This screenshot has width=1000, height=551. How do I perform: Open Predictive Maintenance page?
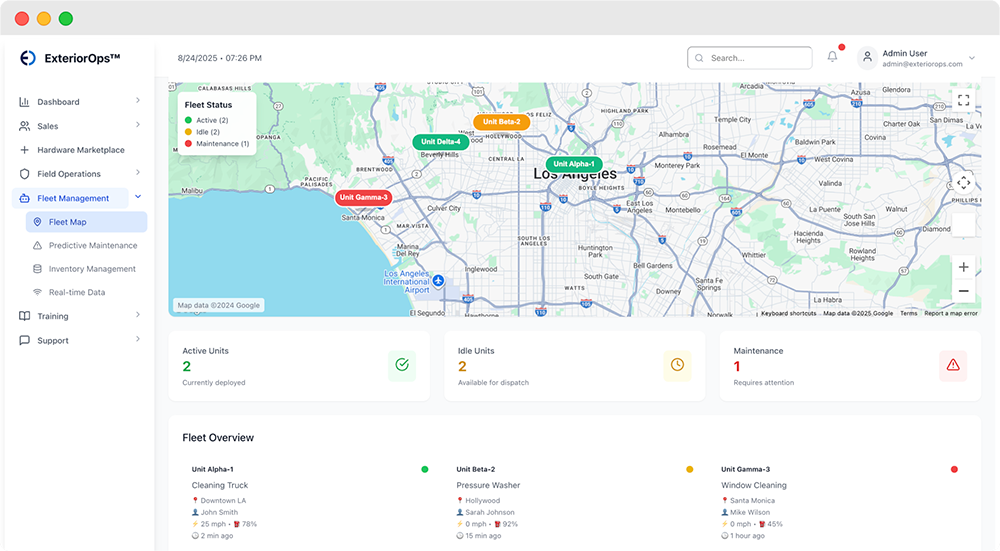[92, 245]
